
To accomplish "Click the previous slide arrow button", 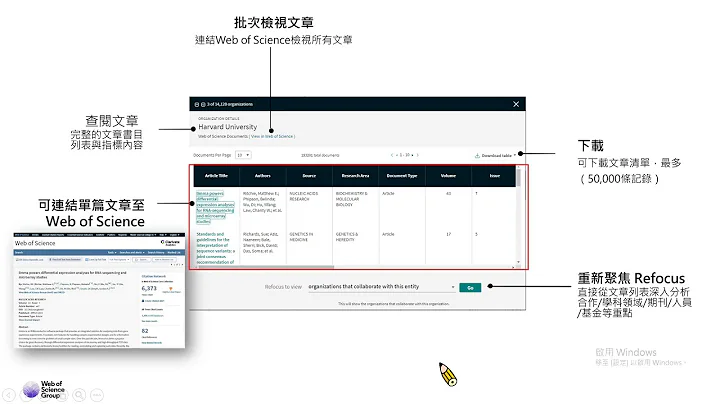I will pos(9,395).
